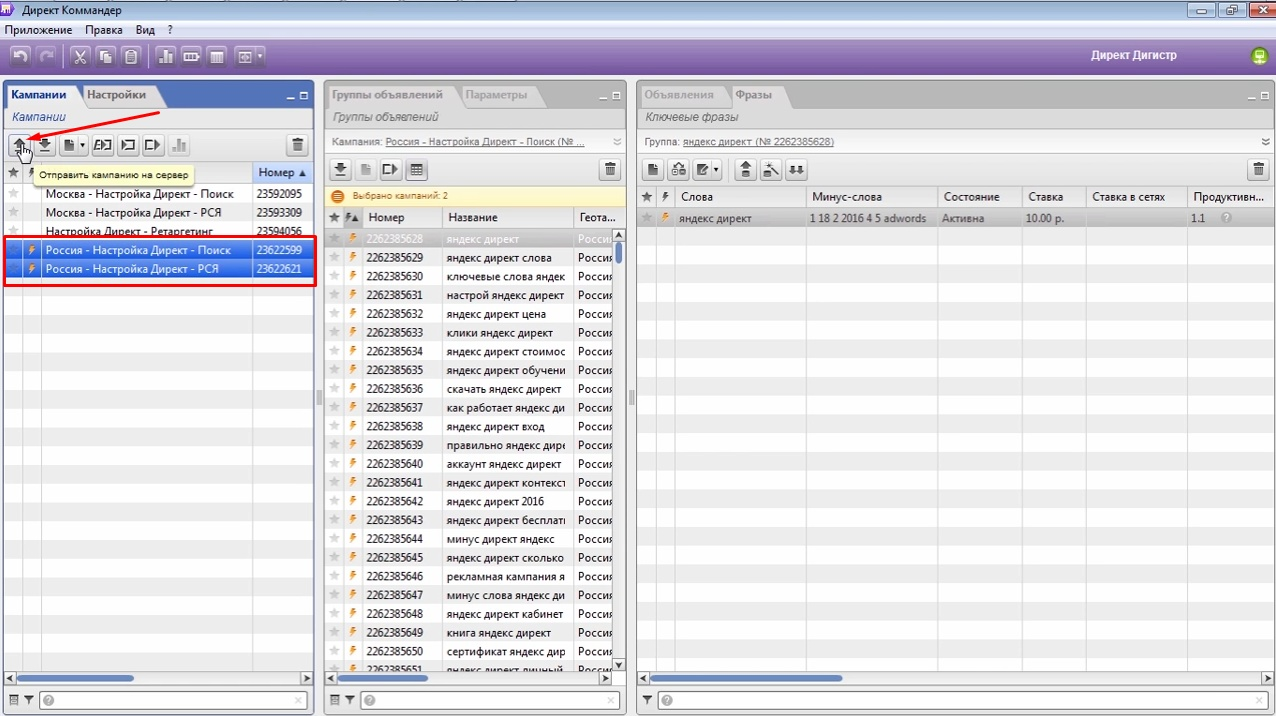1276x716 pixels.
Task: Open the table-grid view in the ad groups toolbar
Action: point(416,170)
